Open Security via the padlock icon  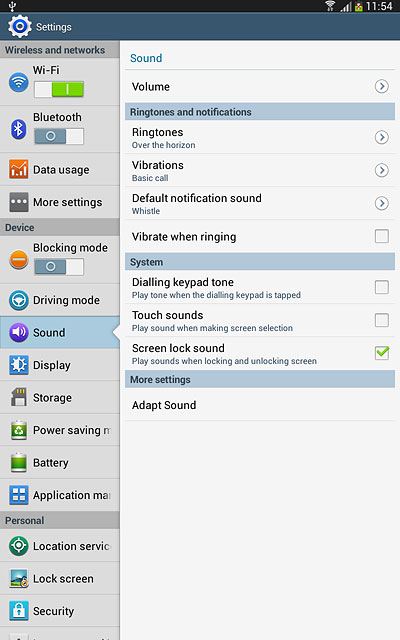[19, 611]
